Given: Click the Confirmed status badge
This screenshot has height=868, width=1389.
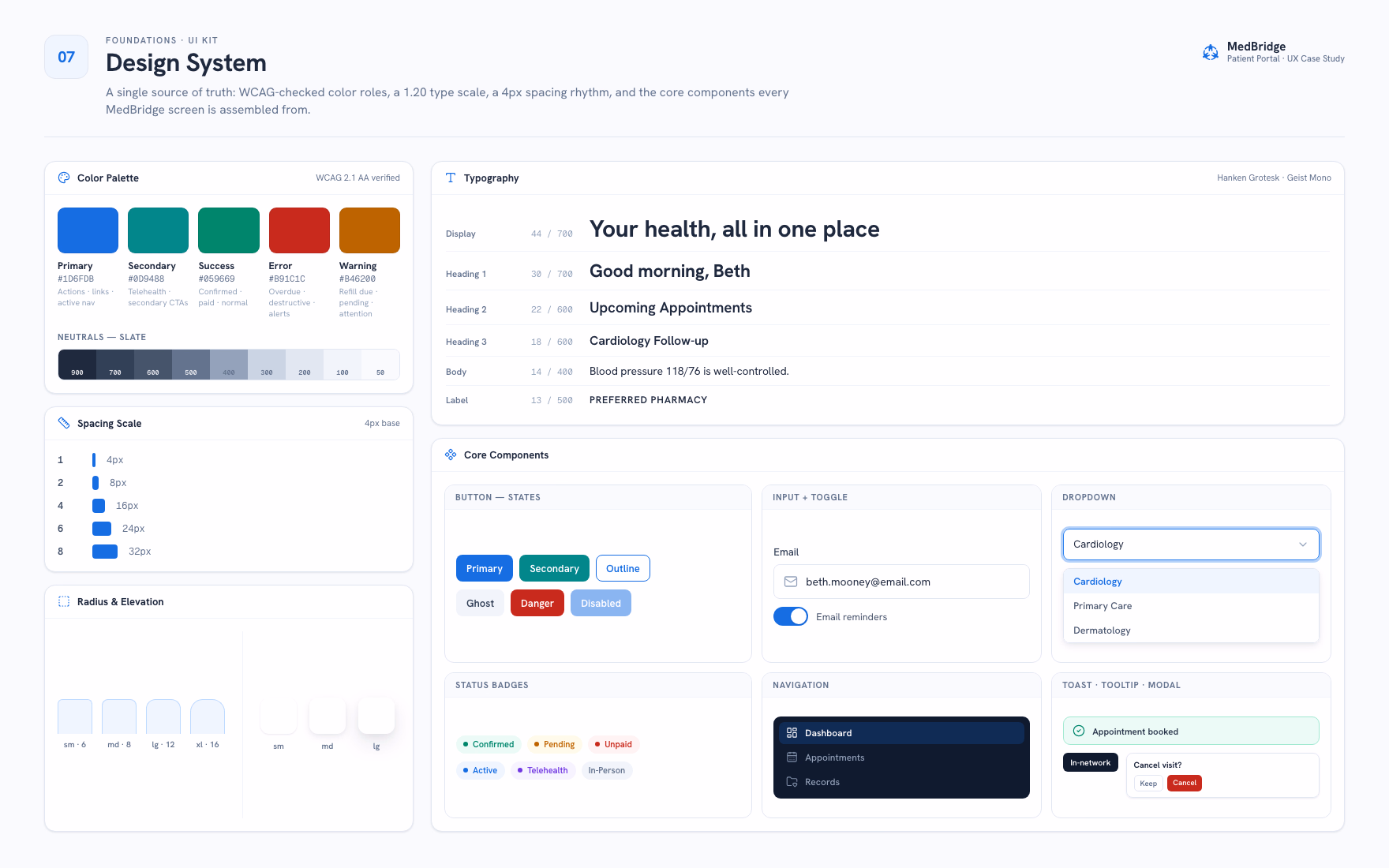Looking at the screenshot, I should tap(489, 744).
